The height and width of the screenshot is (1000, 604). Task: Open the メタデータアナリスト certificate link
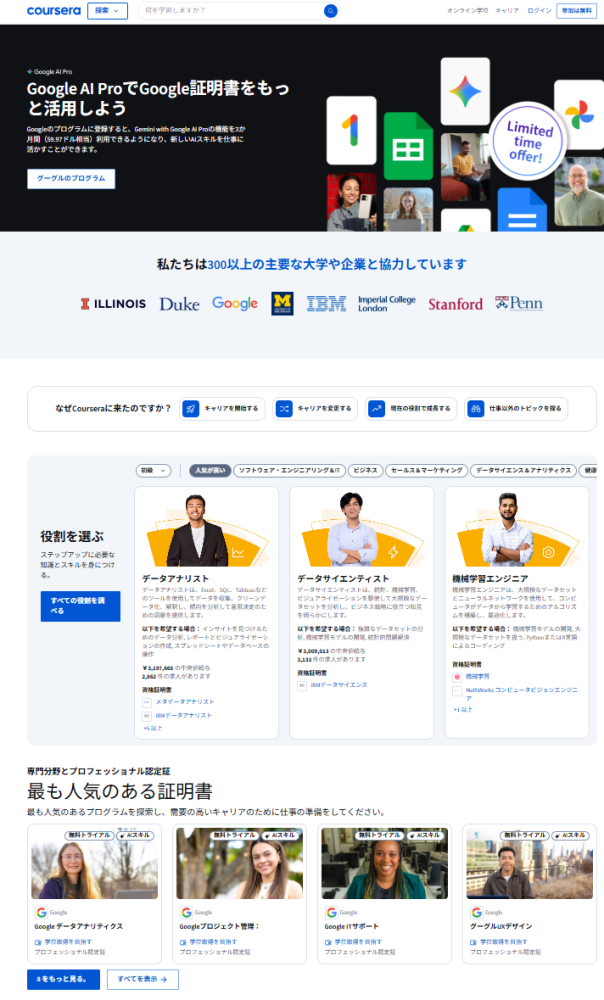[x=185, y=702]
